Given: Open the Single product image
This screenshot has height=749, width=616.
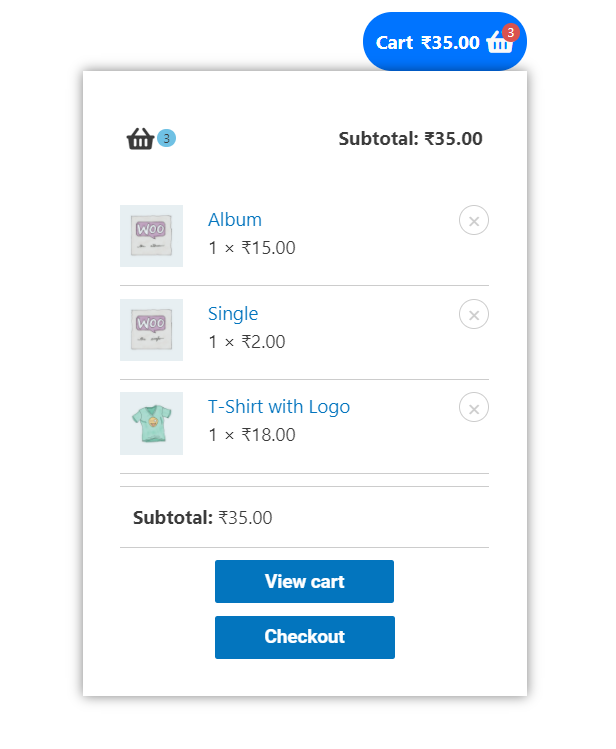Looking at the screenshot, I should coord(151,330).
